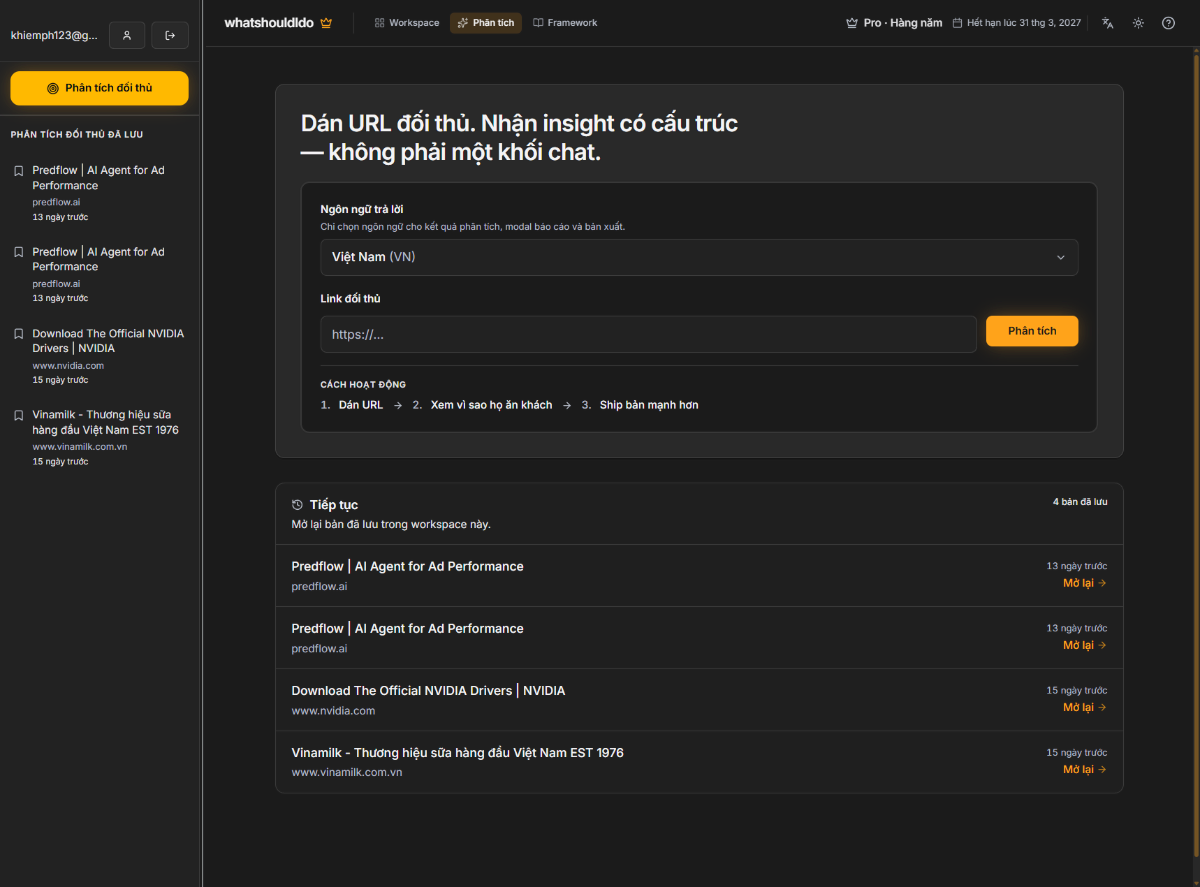Click www.vinamilk.com.vn in continue list
This screenshot has height=887, width=1200.
[347, 773]
